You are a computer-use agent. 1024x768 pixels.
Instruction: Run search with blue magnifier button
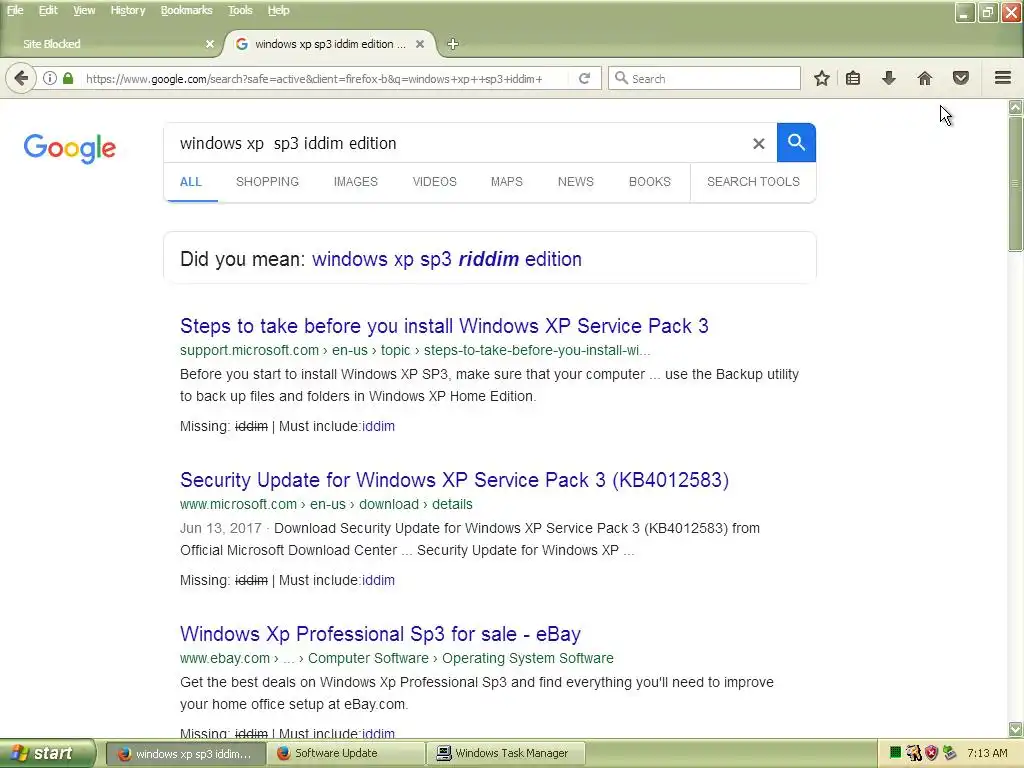tap(796, 142)
